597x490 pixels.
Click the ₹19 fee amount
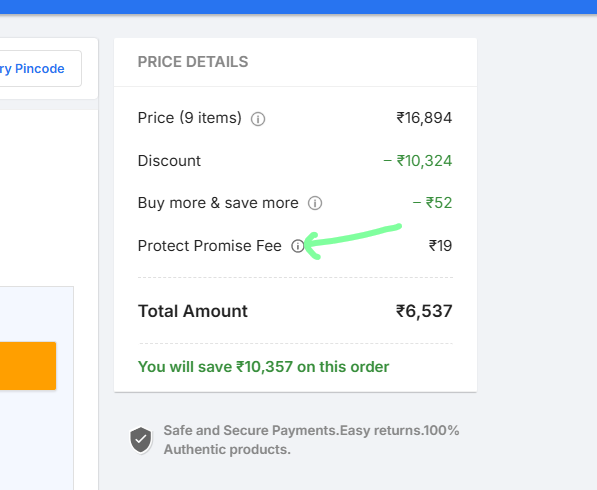click(x=441, y=246)
